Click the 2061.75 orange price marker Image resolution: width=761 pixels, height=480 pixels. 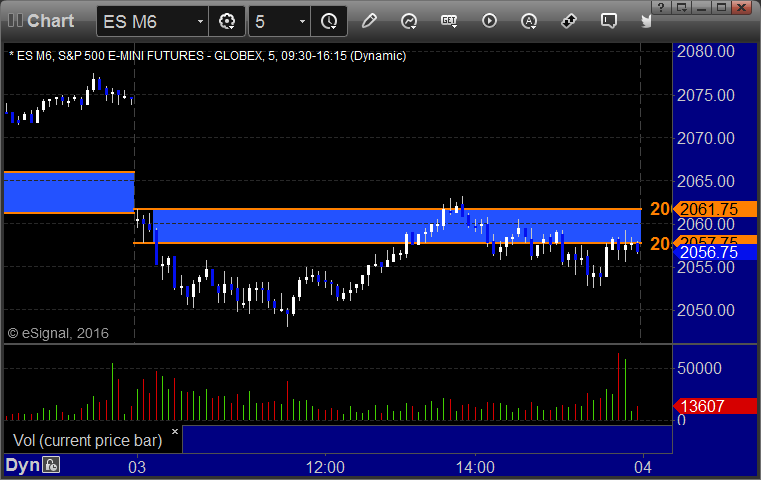714,209
